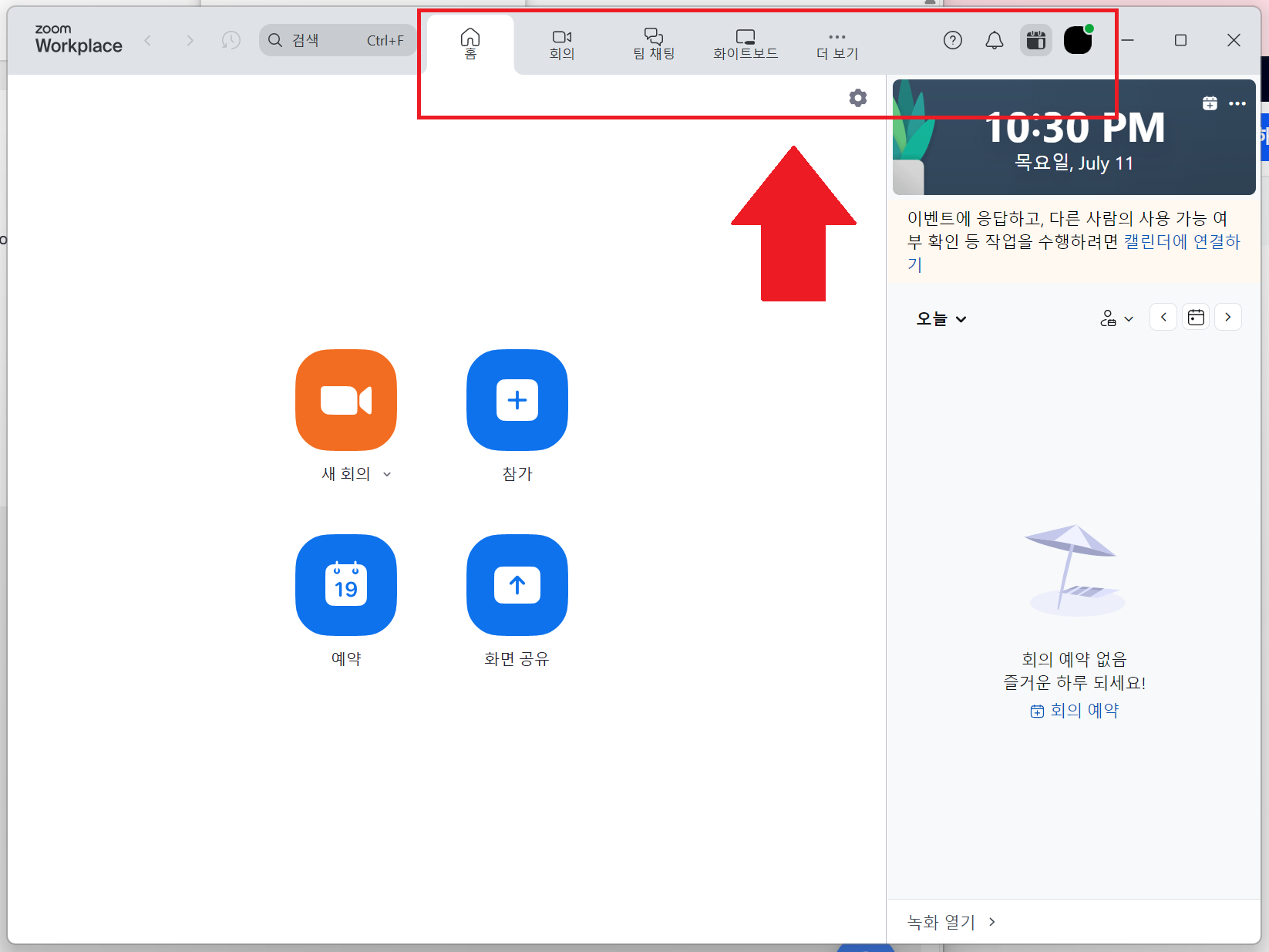
Task: Select the Schedule (예약) calendar icon
Action: pyautogui.click(x=345, y=585)
